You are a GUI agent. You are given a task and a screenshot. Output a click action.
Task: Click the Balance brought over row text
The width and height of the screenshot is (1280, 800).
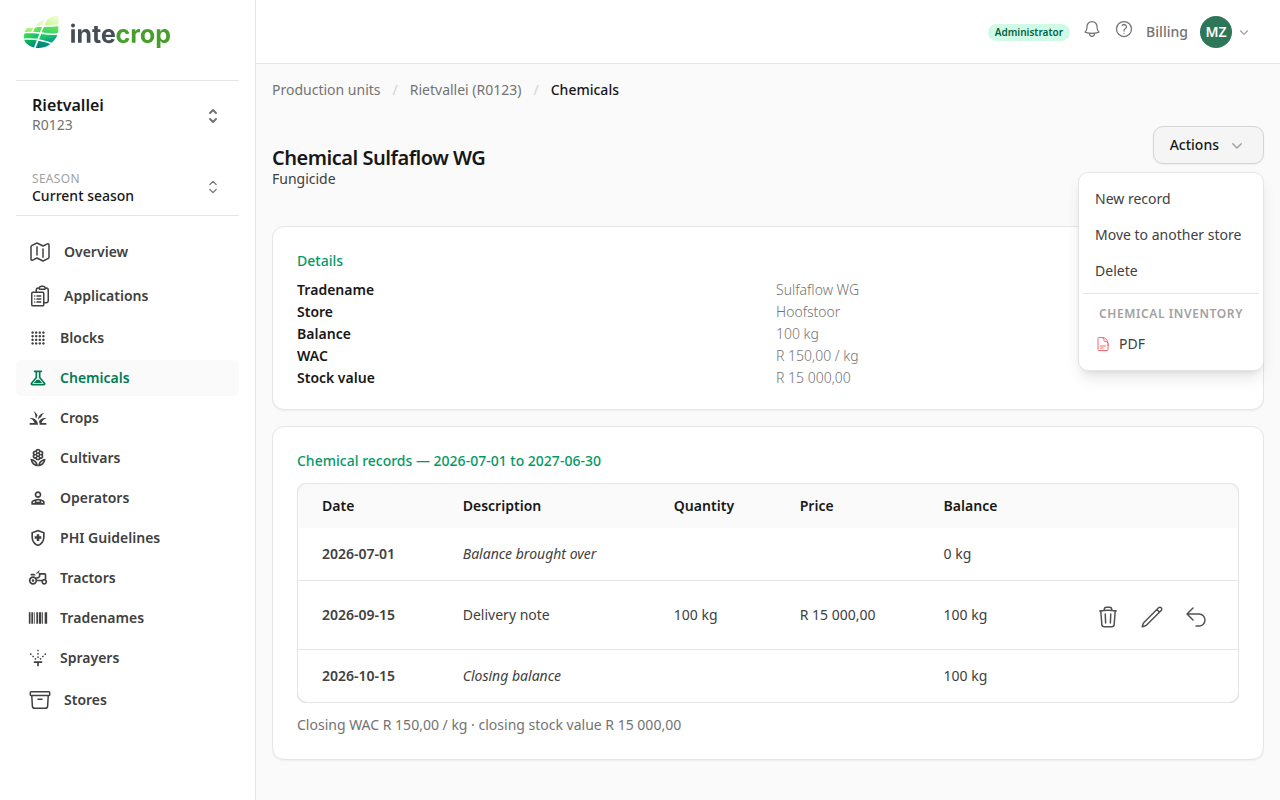tap(529, 554)
